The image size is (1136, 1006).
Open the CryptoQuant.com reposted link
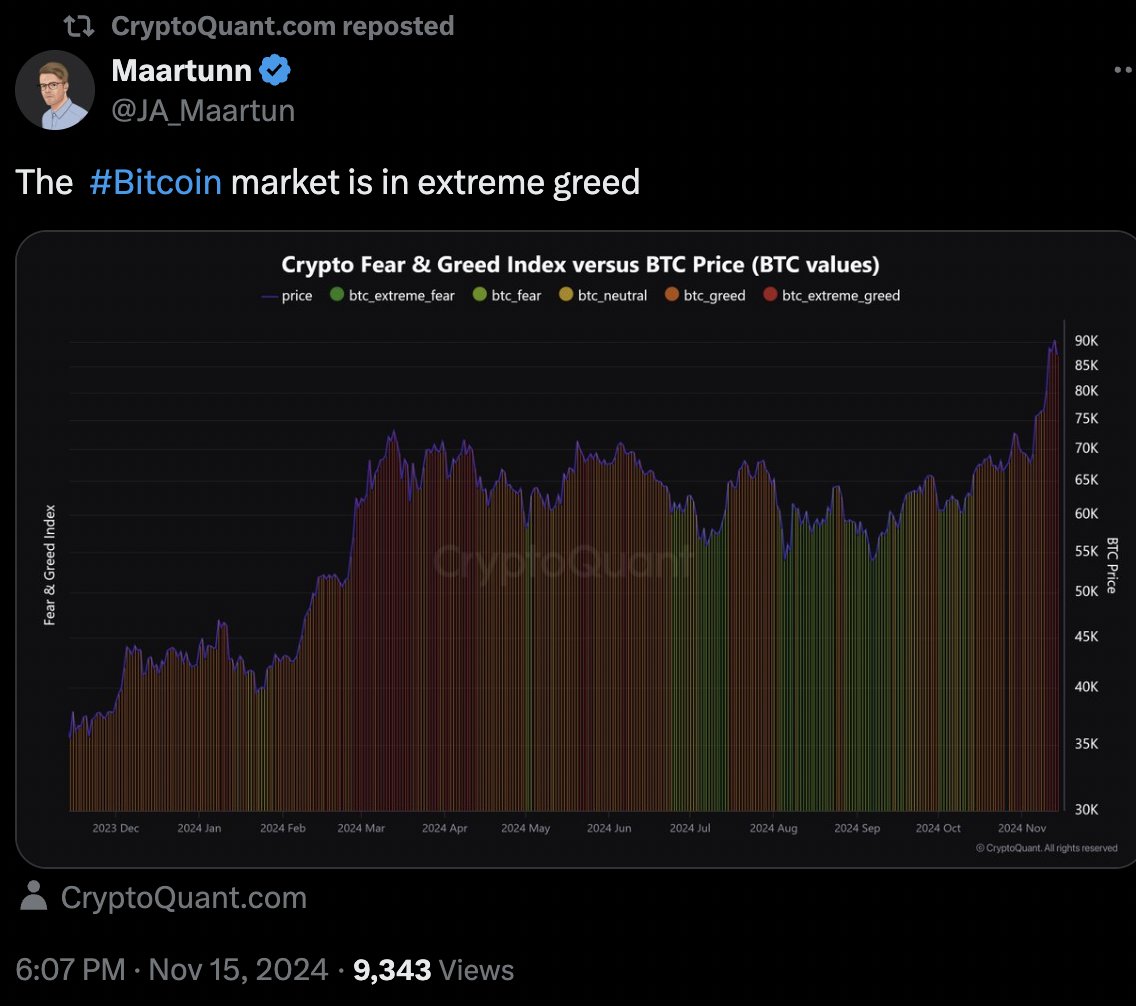[x=282, y=26]
